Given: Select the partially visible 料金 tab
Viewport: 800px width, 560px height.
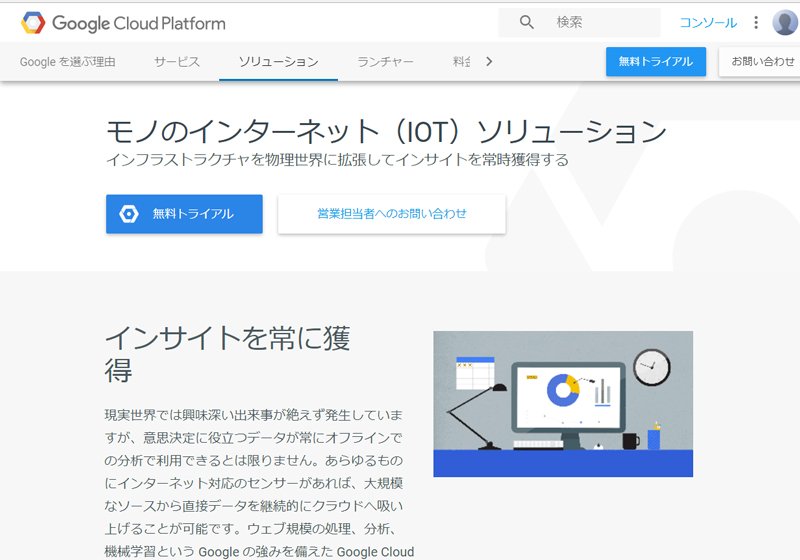Looking at the screenshot, I should (461, 62).
